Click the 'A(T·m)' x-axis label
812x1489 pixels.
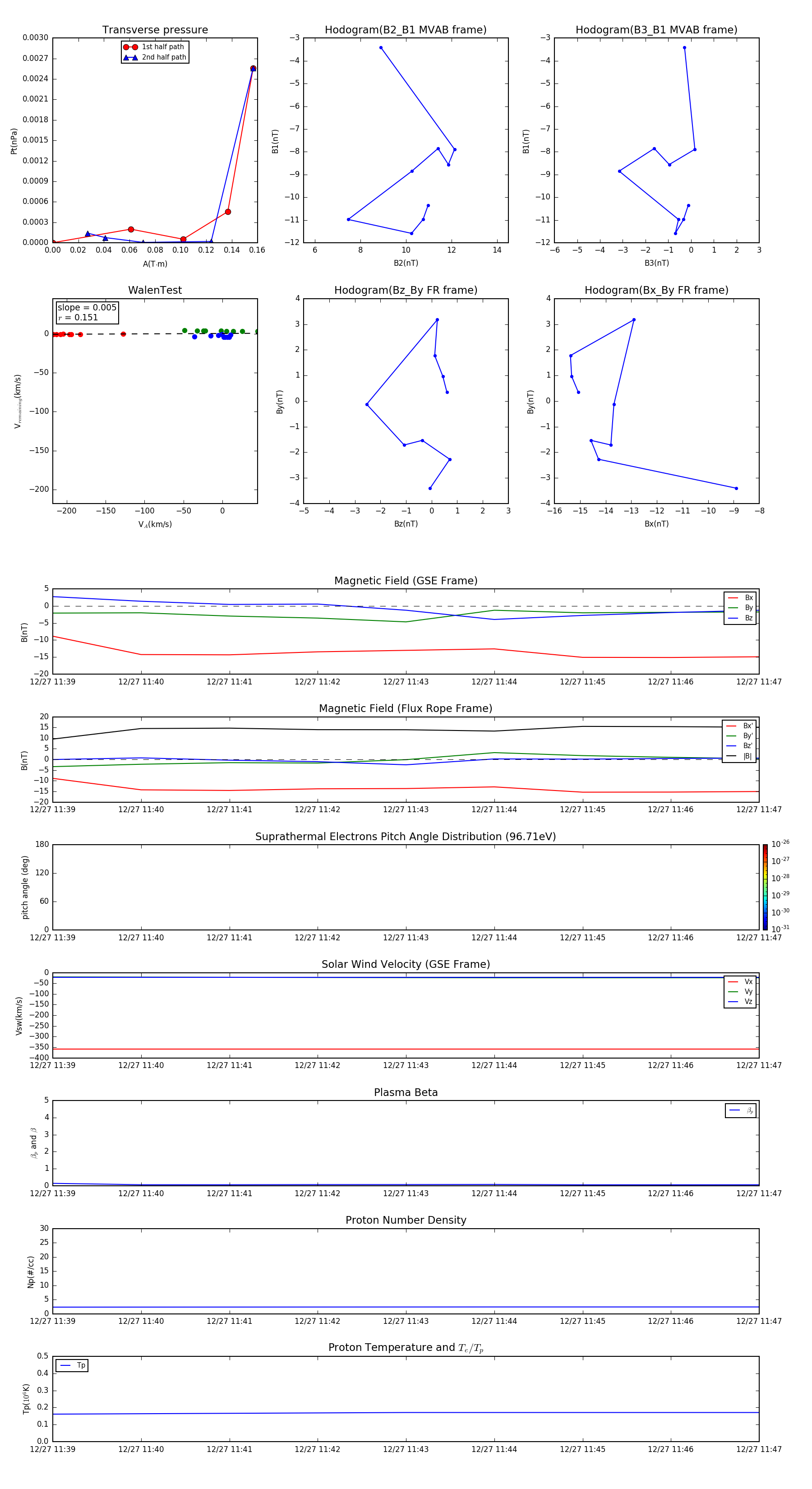(x=155, y=264)
